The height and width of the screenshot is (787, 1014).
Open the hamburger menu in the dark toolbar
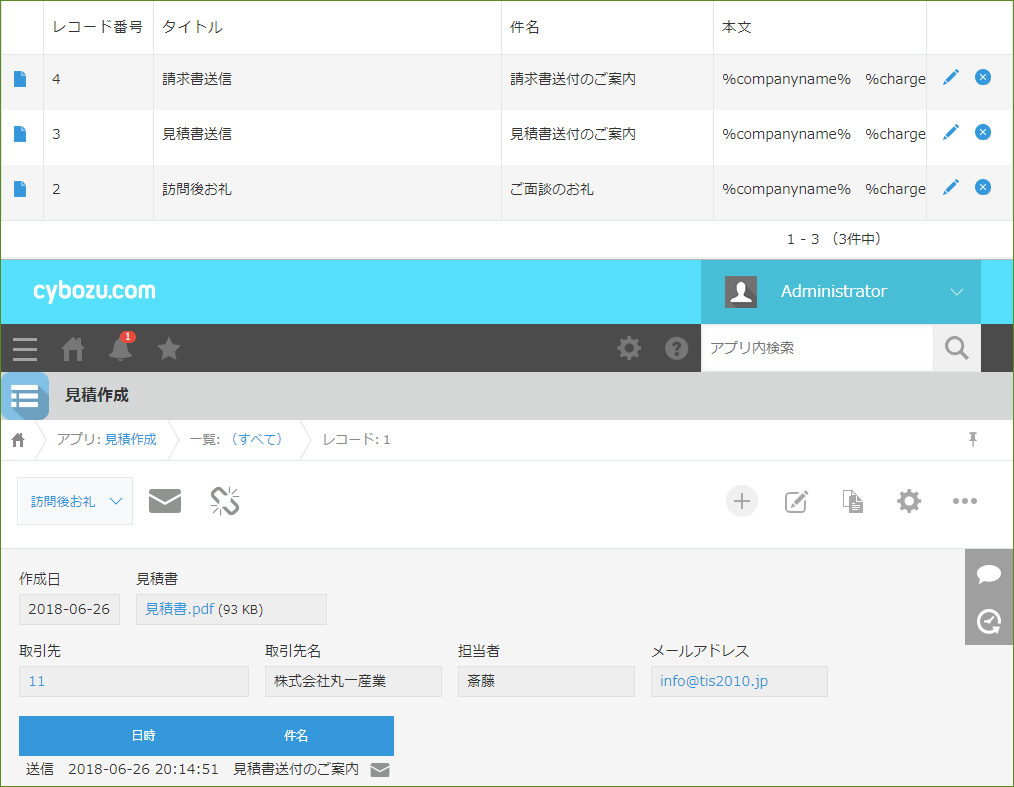(25, 349)
